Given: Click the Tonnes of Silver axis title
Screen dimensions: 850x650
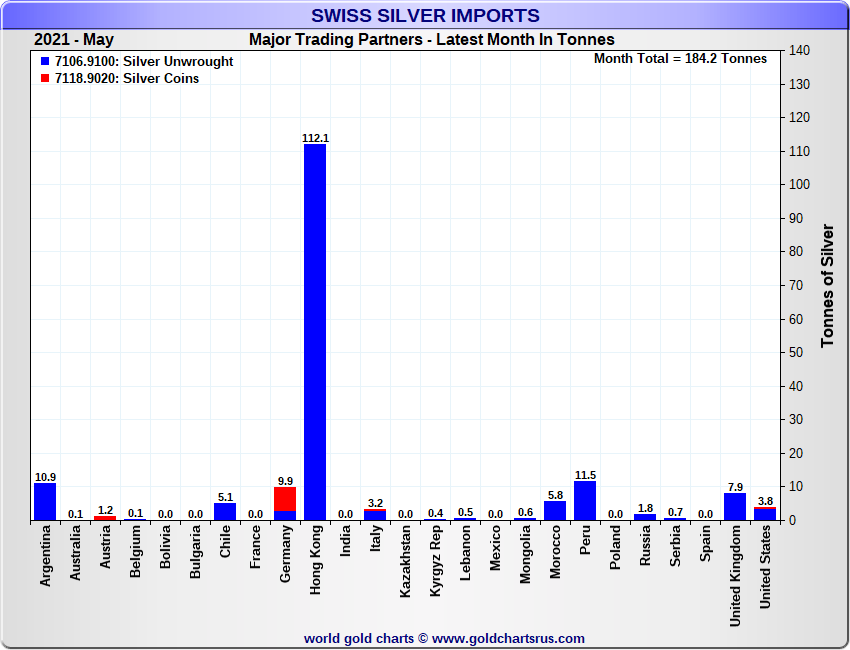Looking at the screenshot, I should [x=827, y=286].
